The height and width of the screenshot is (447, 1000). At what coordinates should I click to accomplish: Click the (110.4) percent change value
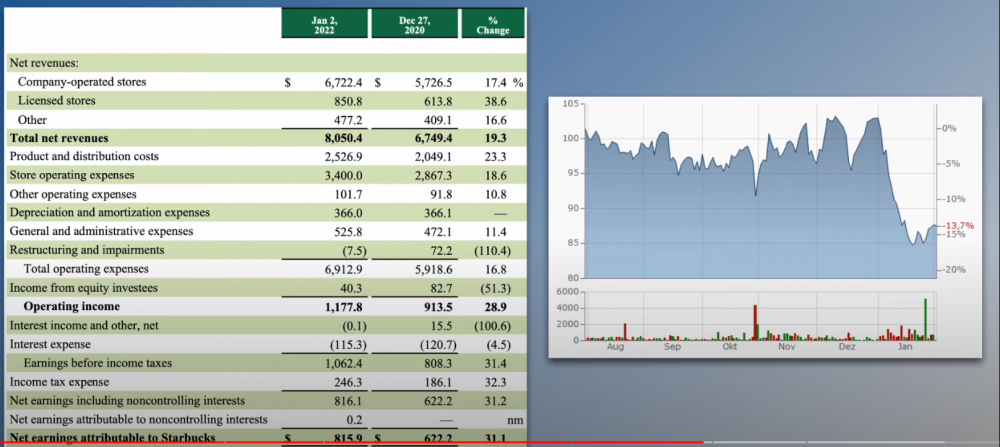point(493,250)
